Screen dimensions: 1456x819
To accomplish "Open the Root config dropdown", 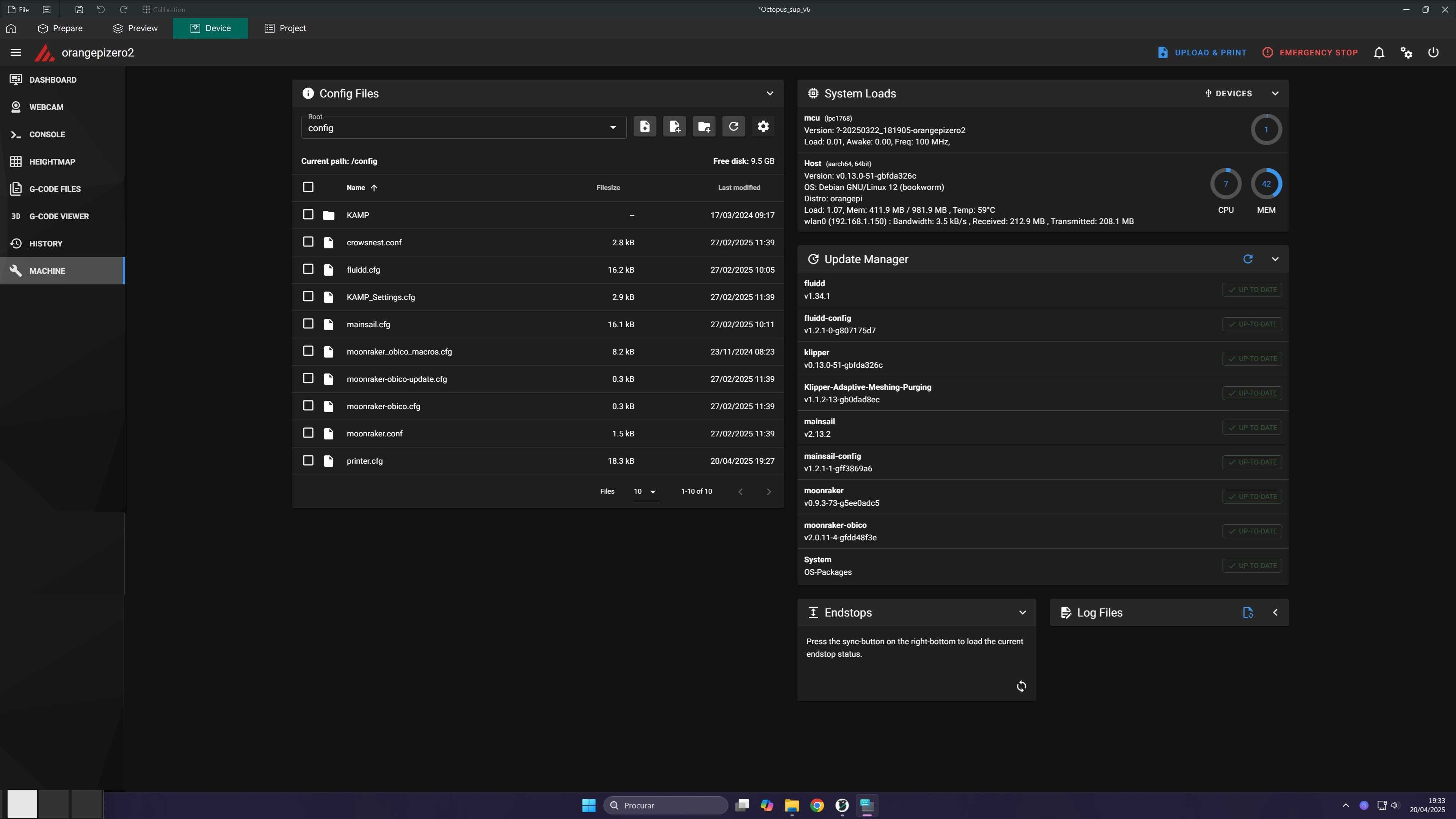I will tap(464, 127).
